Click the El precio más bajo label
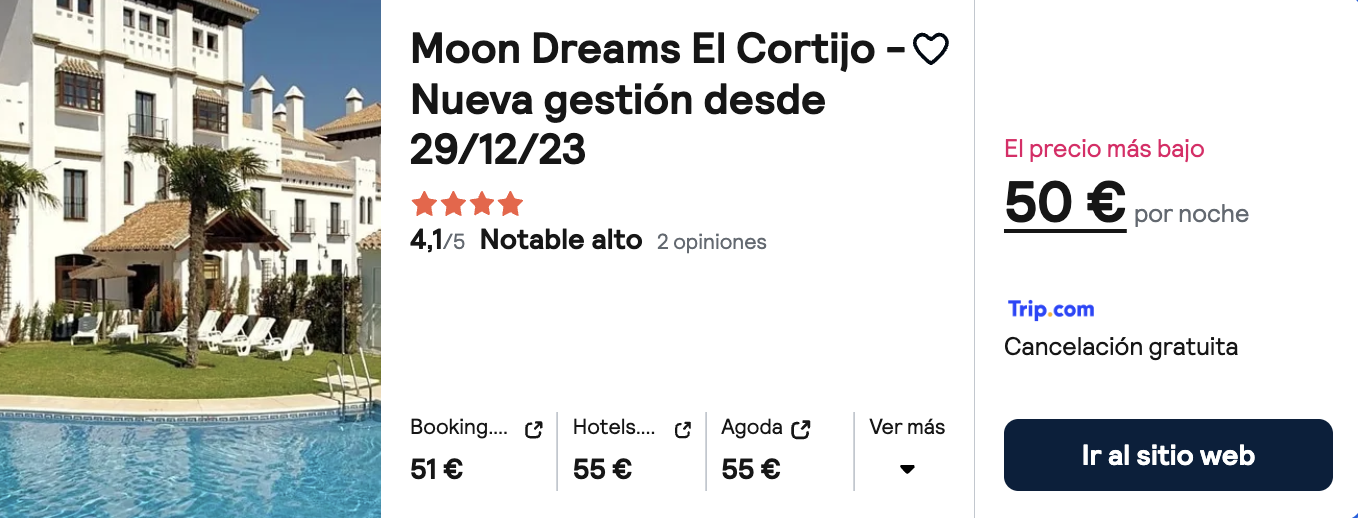This screenshot has height=518, width=1358. 1104,149
